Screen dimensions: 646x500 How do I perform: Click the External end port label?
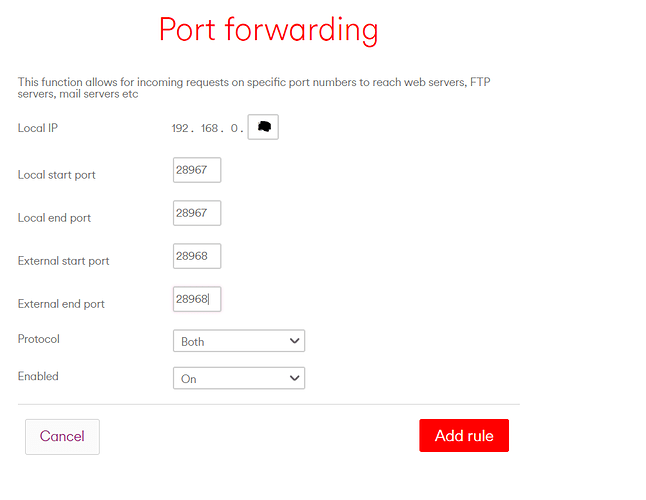tap(61, 304)
